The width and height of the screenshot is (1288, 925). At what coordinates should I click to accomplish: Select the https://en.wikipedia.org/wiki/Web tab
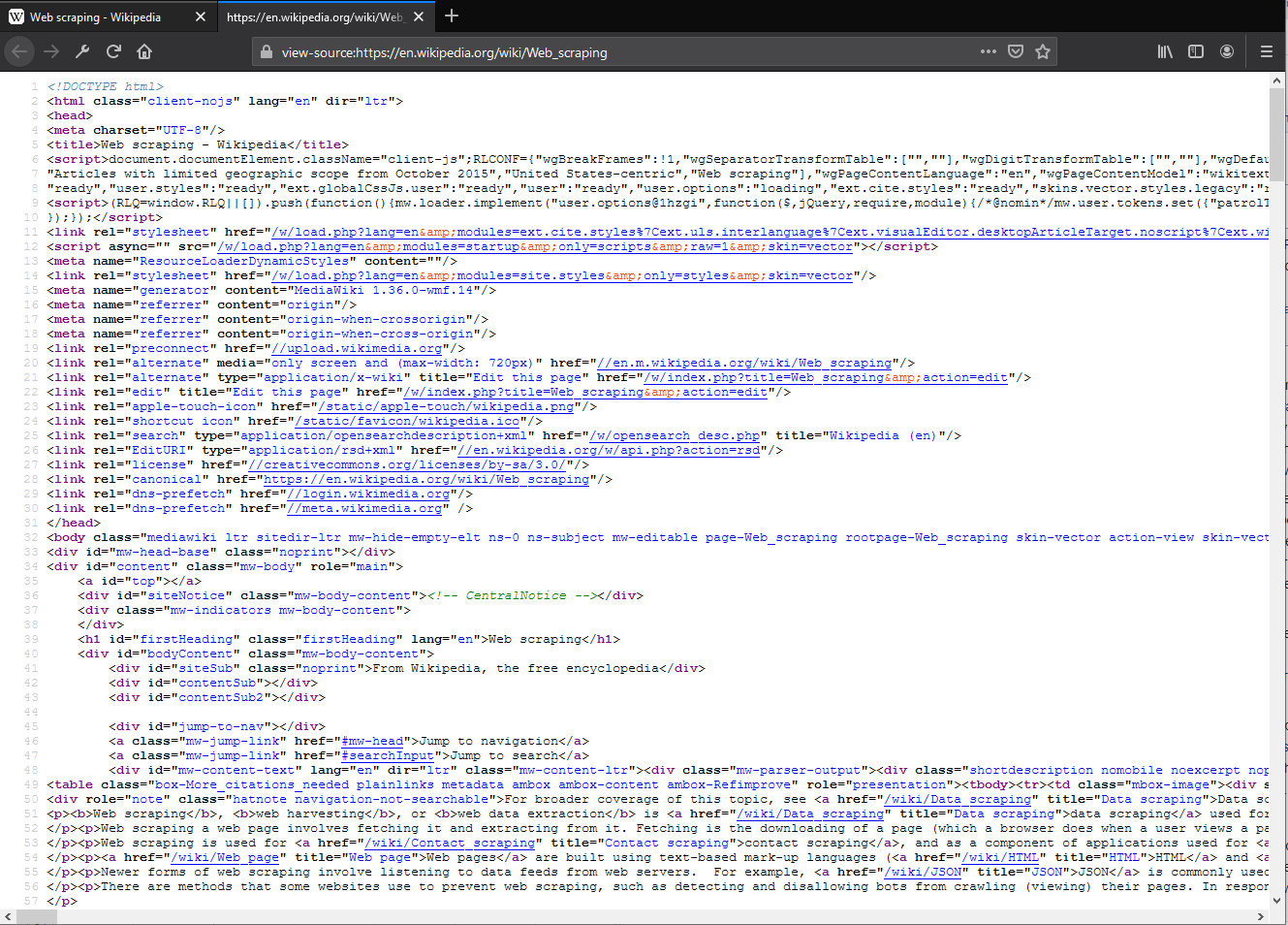(x=325, y=16)
